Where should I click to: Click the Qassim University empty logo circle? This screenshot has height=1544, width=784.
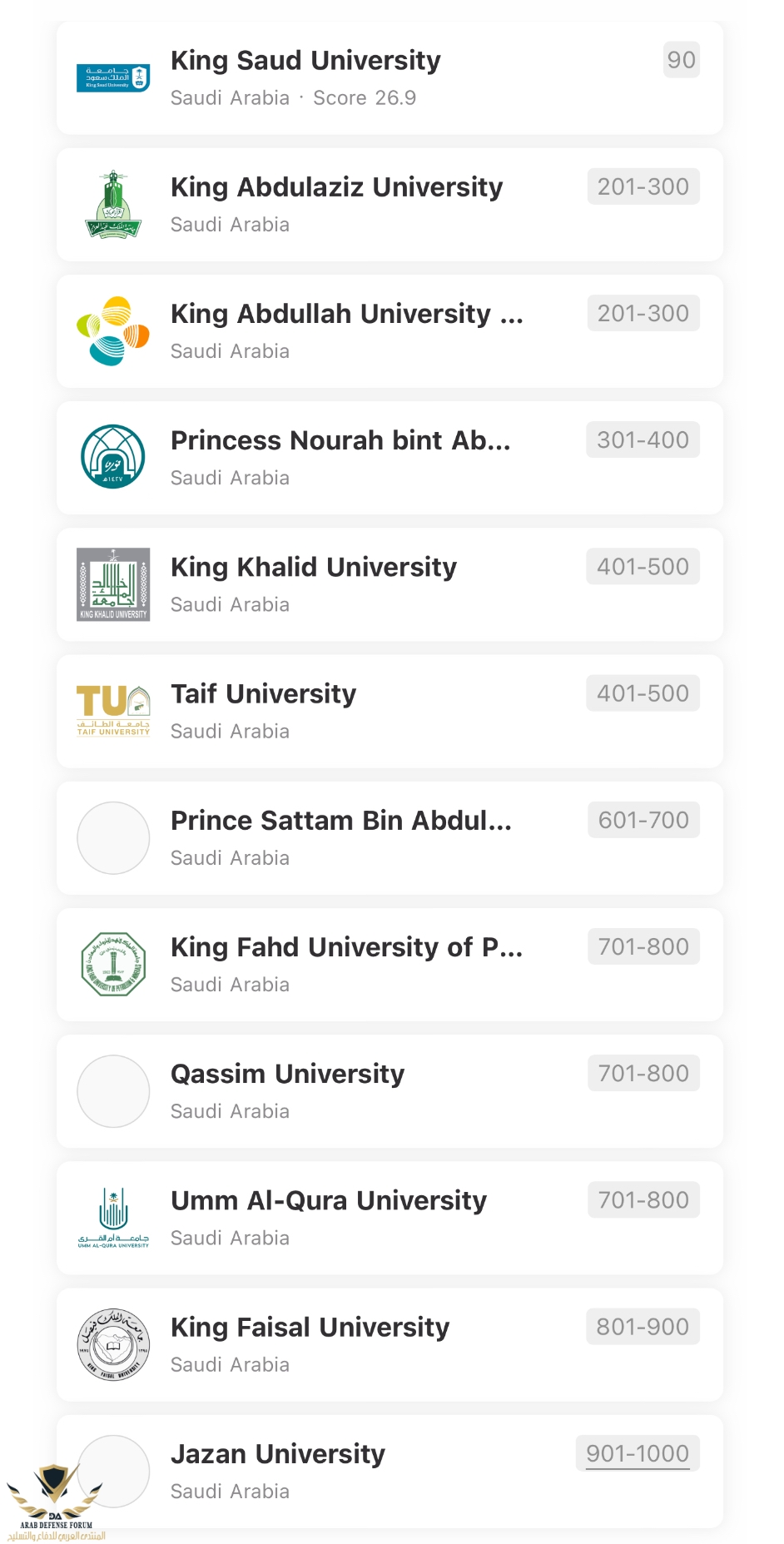(x=113, y=1091)
